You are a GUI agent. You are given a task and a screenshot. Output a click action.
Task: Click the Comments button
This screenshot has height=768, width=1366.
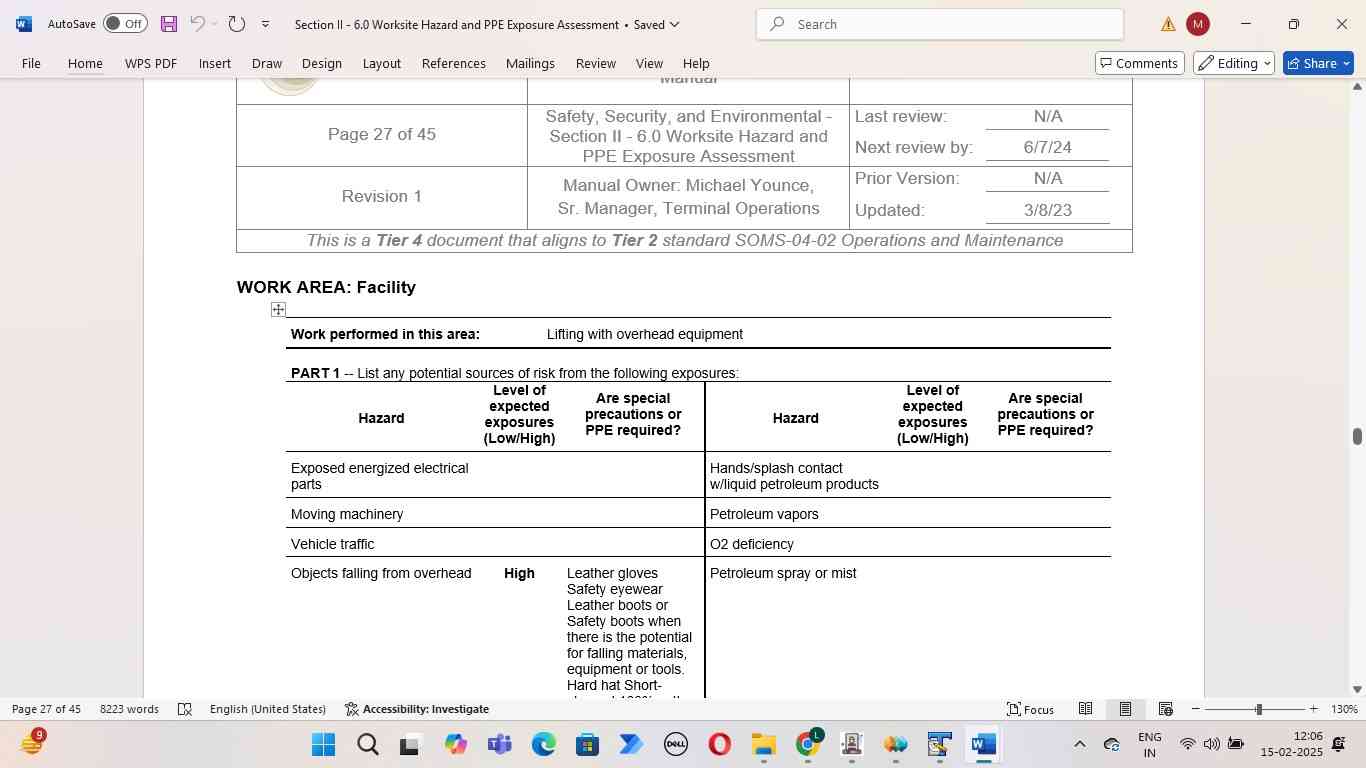point(1140,63)
